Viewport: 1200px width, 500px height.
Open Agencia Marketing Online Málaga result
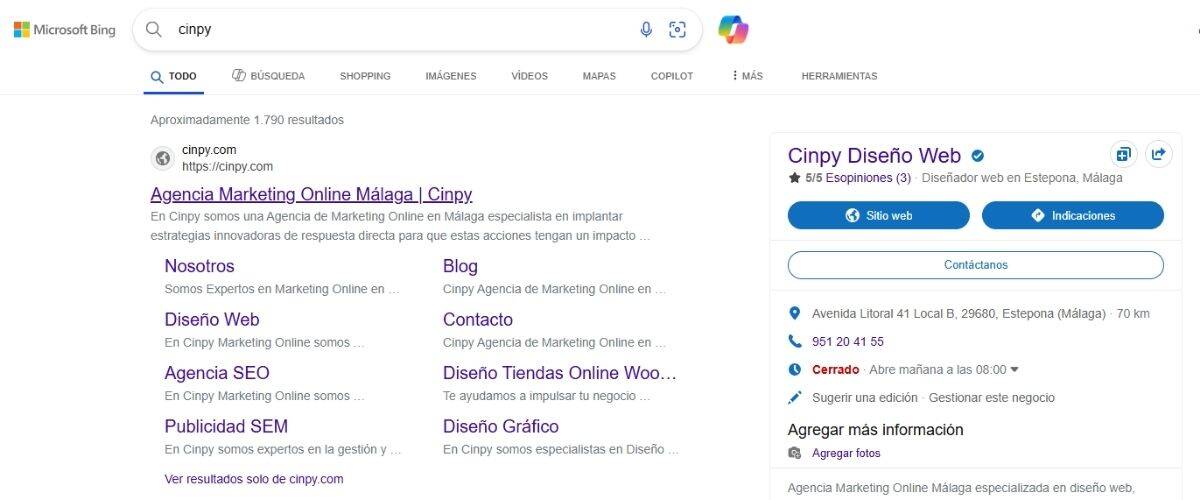(311, 194)
